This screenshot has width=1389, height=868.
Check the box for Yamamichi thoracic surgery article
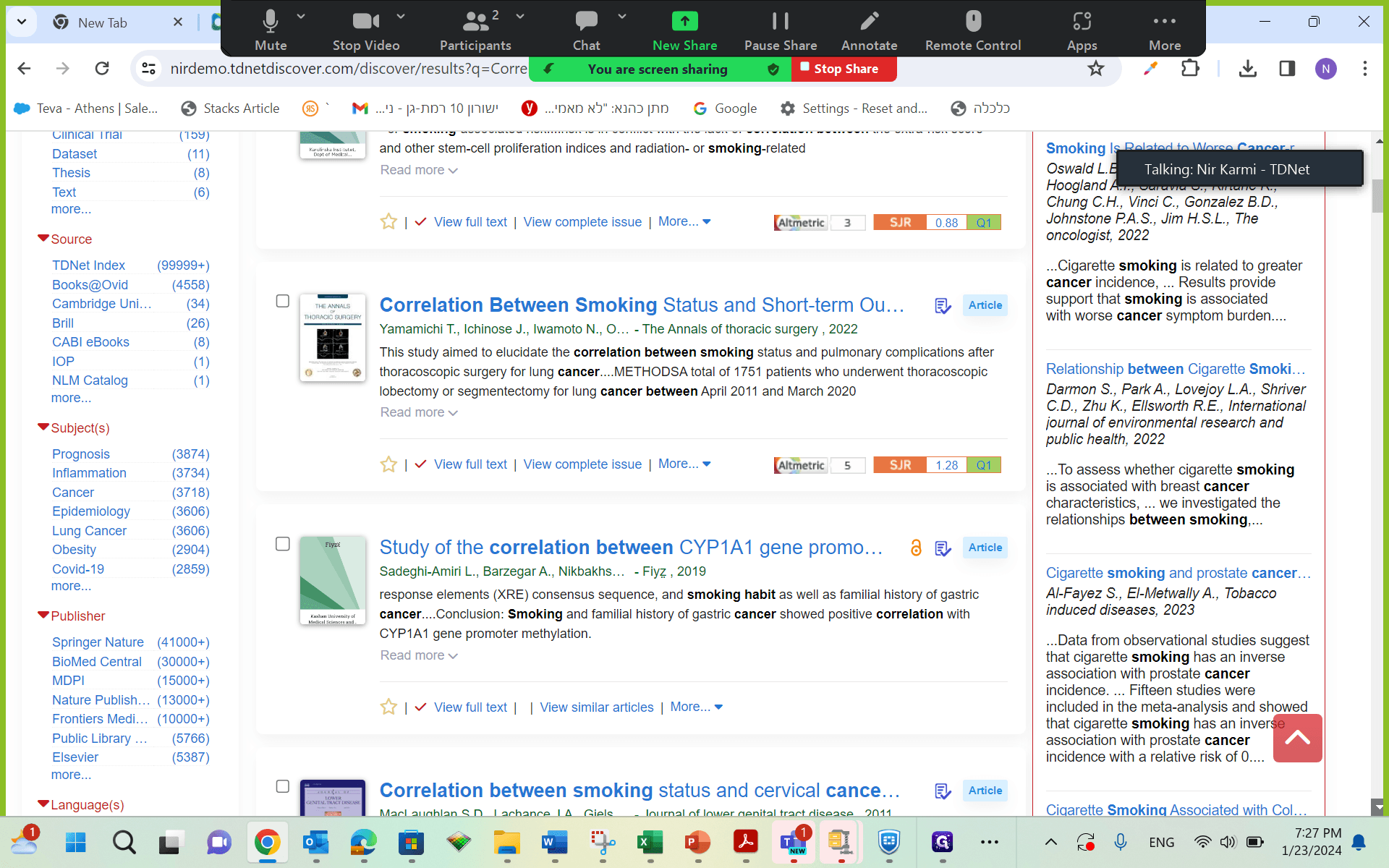point(283,301)
